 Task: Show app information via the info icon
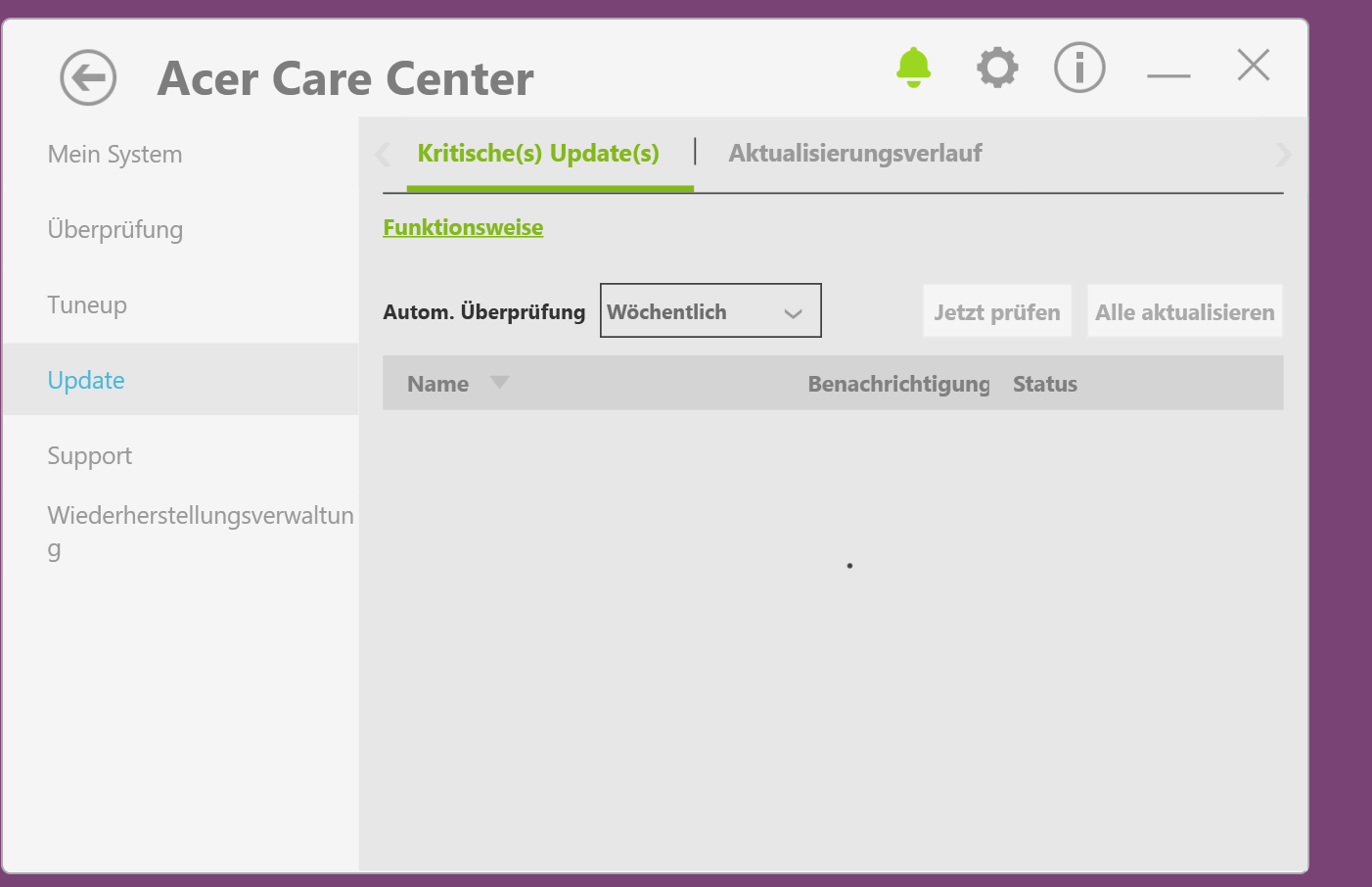click(1079, 68)
